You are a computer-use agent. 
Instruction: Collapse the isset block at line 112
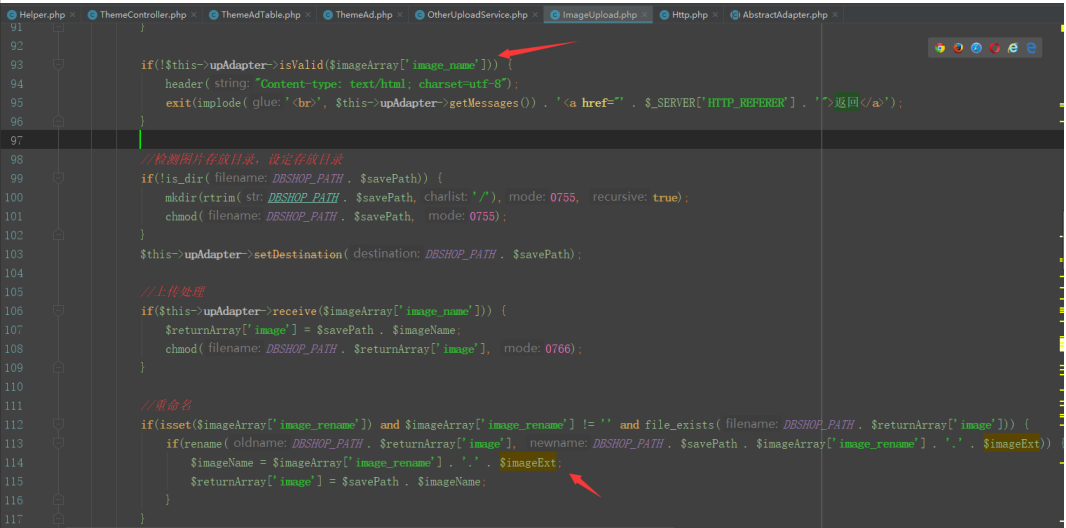pos(58,424)
